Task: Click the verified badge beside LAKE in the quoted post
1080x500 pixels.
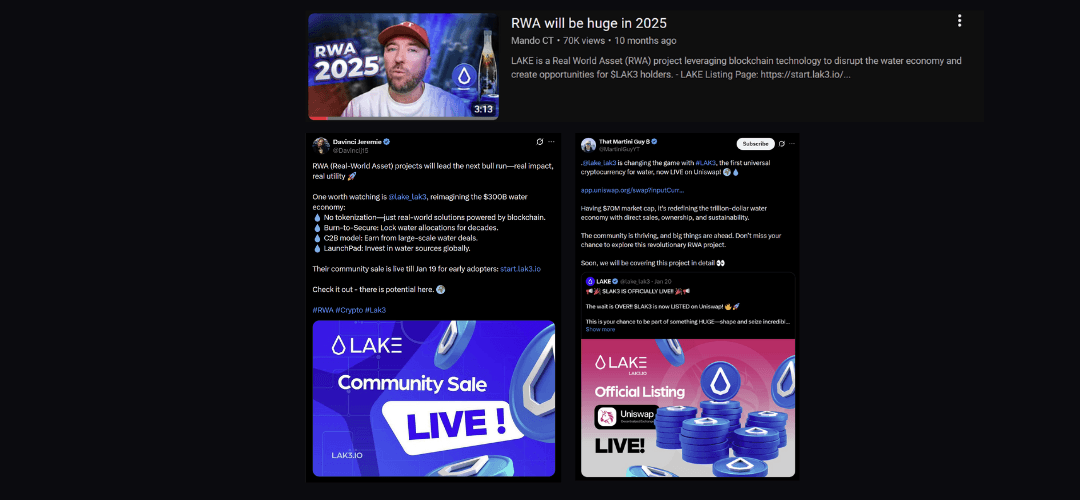Action: click(614, 282)
